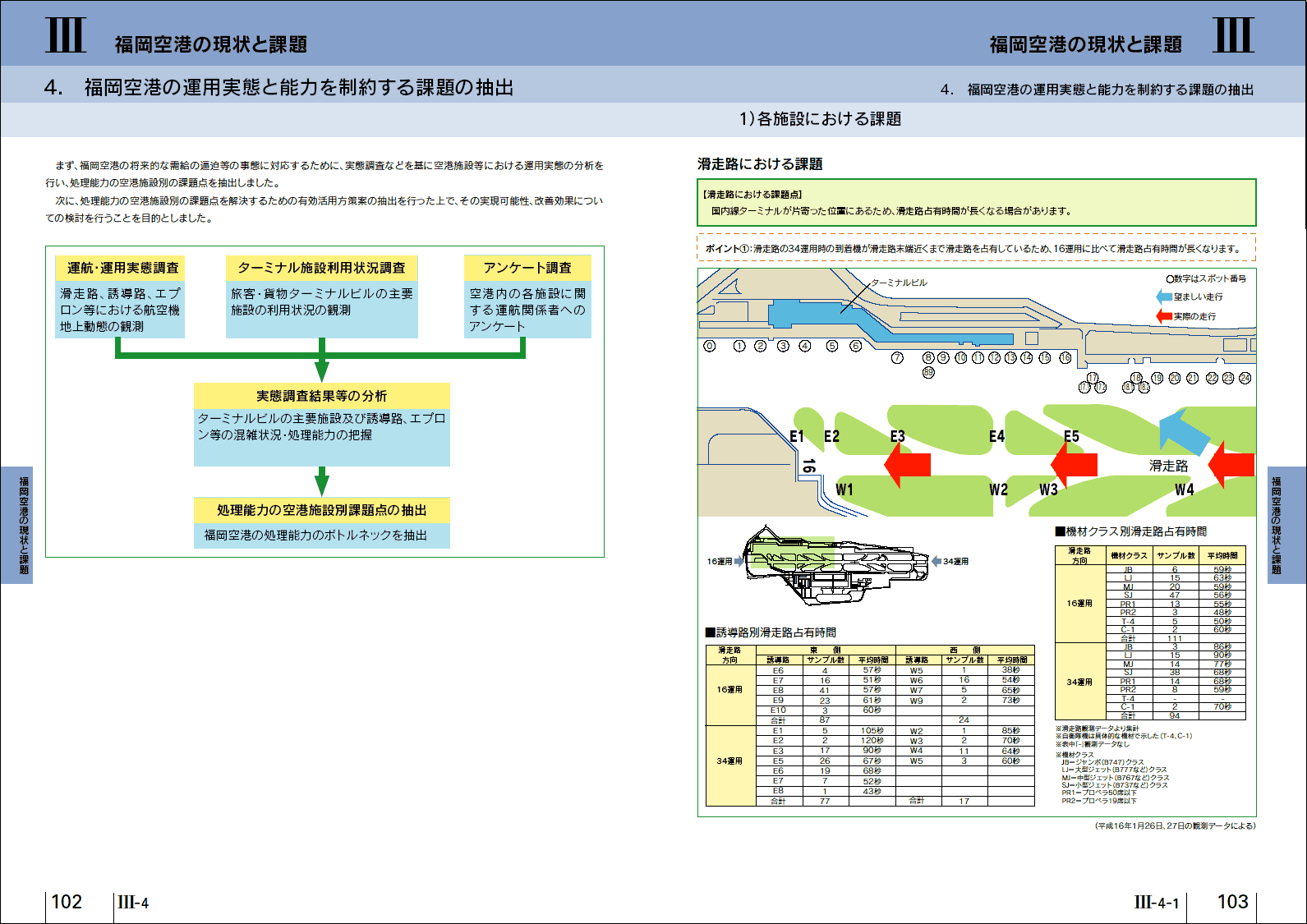Click the large left section heading '4. 福岡空港の運用実態…'

[279, 87]
